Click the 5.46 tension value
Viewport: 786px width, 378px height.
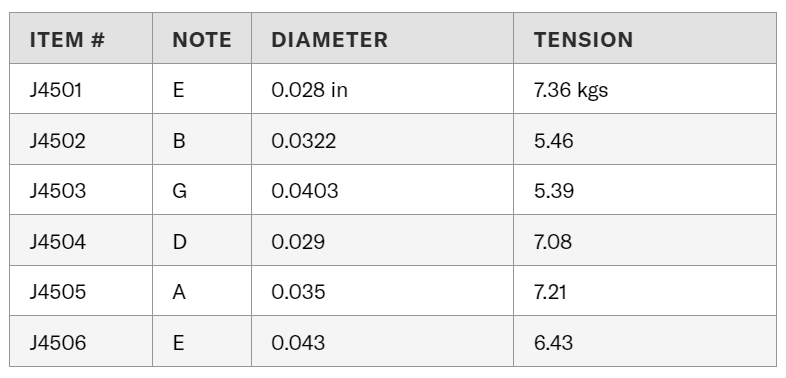[553, 141]
